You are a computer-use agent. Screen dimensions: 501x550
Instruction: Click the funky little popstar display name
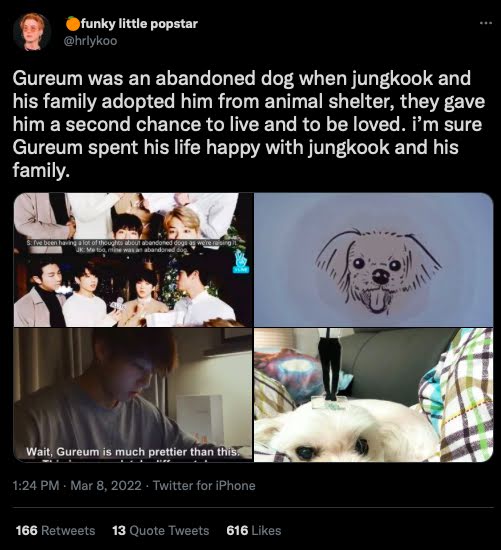point(139,24)
